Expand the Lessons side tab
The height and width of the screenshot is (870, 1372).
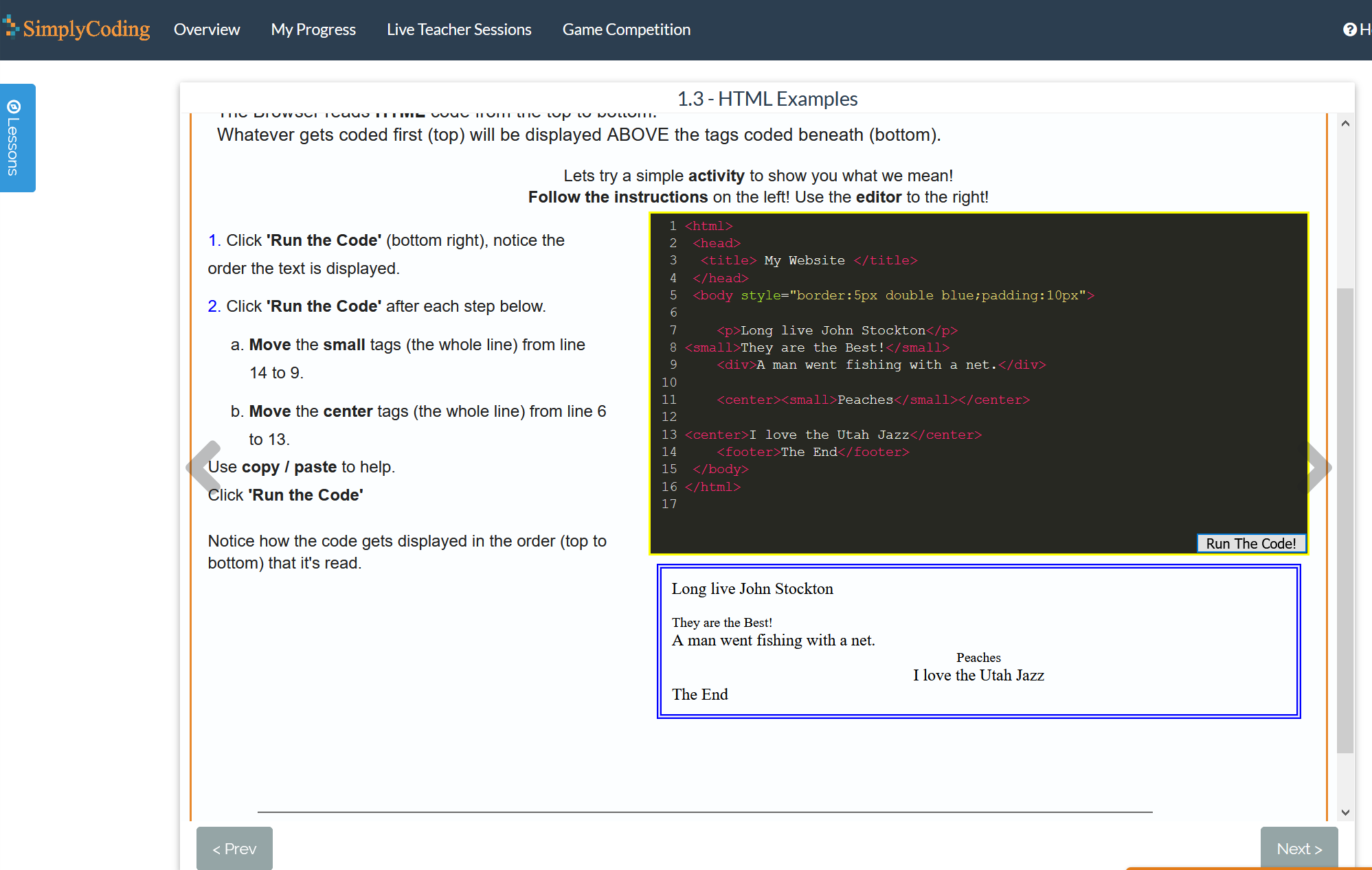[17, 137]
